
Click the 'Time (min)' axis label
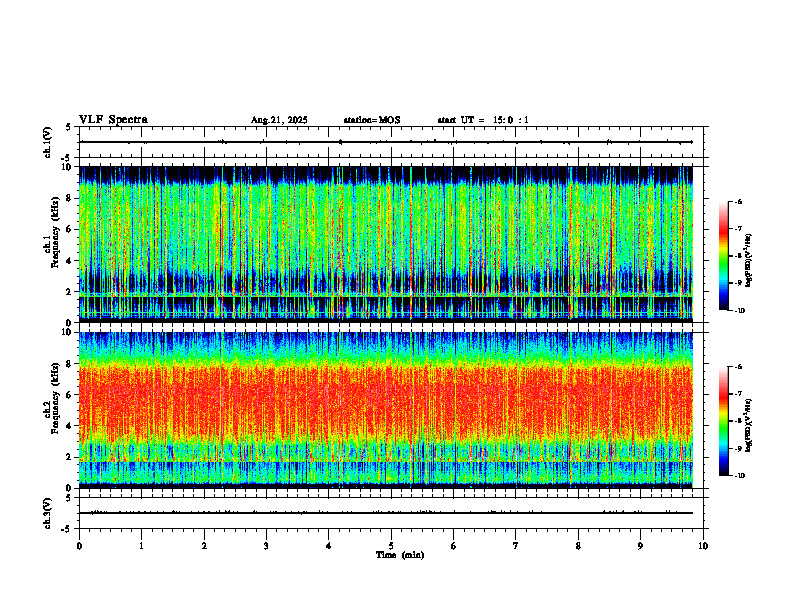[400, 555]
